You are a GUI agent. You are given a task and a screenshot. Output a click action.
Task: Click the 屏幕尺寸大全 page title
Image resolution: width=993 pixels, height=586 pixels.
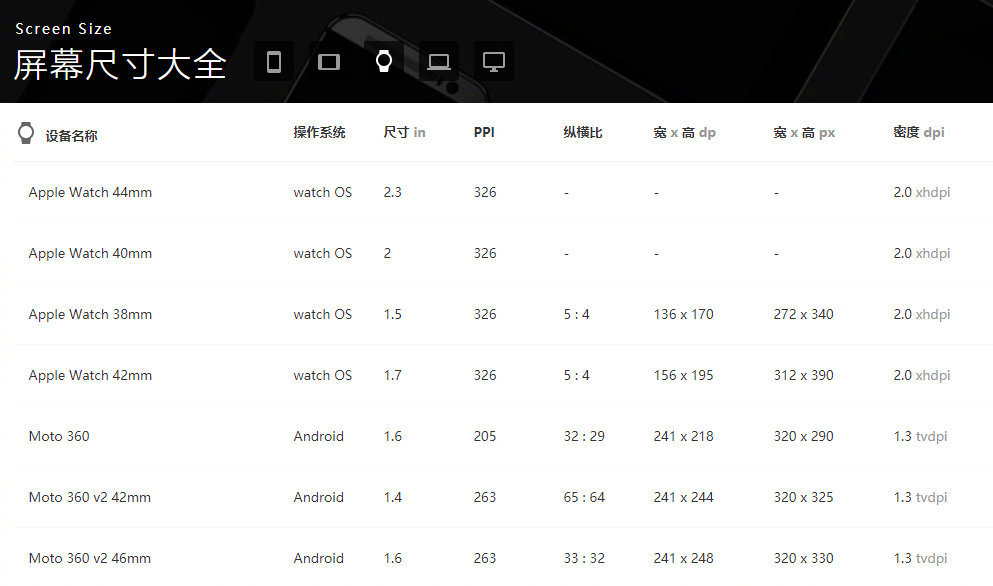pyautogui.click(x=120, y=65)
